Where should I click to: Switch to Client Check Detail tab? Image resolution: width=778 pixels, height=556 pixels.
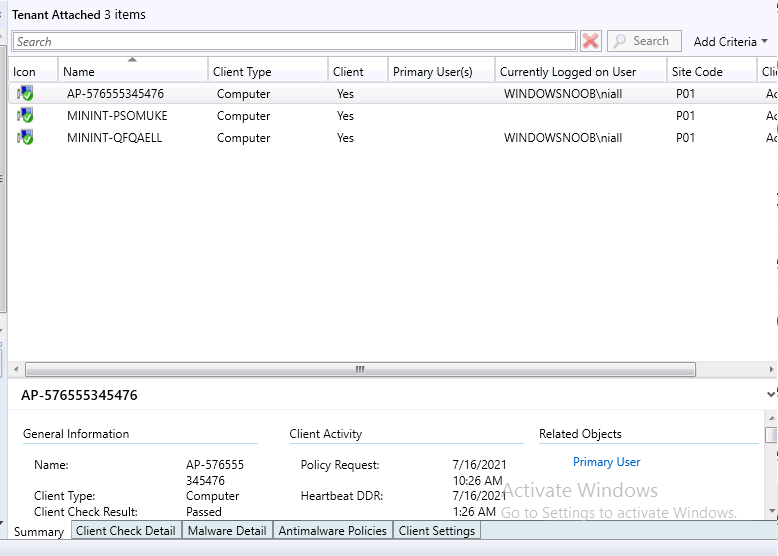tap(126, 530)
